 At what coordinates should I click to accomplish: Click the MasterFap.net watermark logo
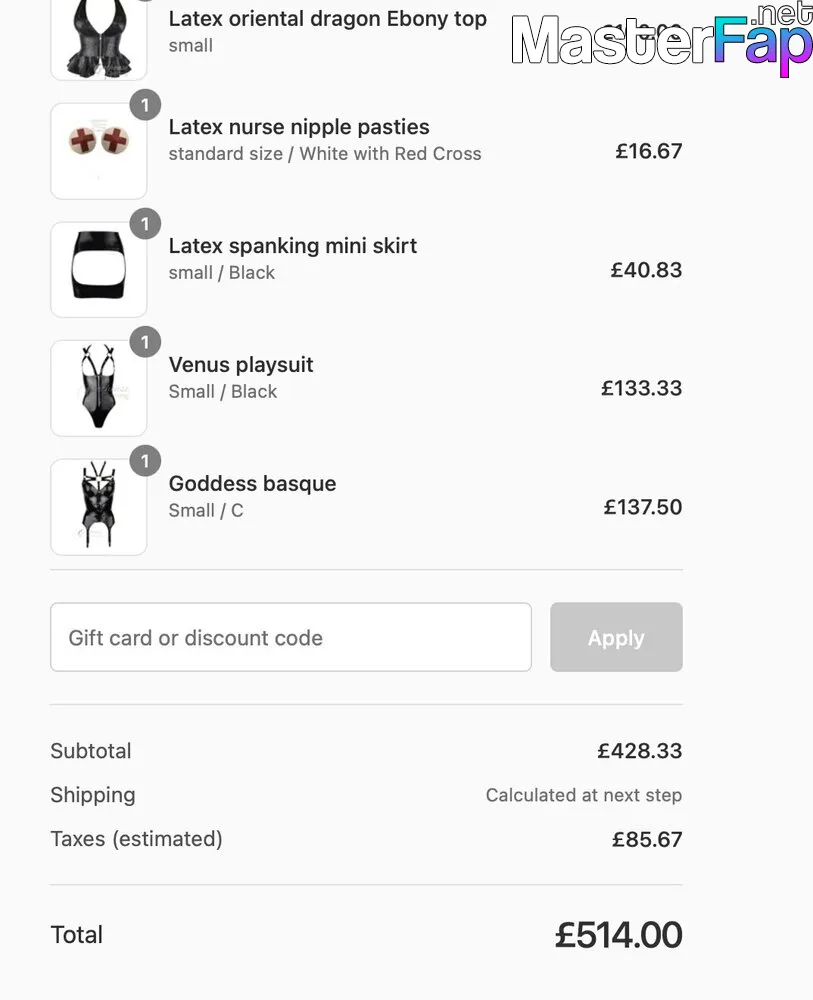tap(662, 40)
